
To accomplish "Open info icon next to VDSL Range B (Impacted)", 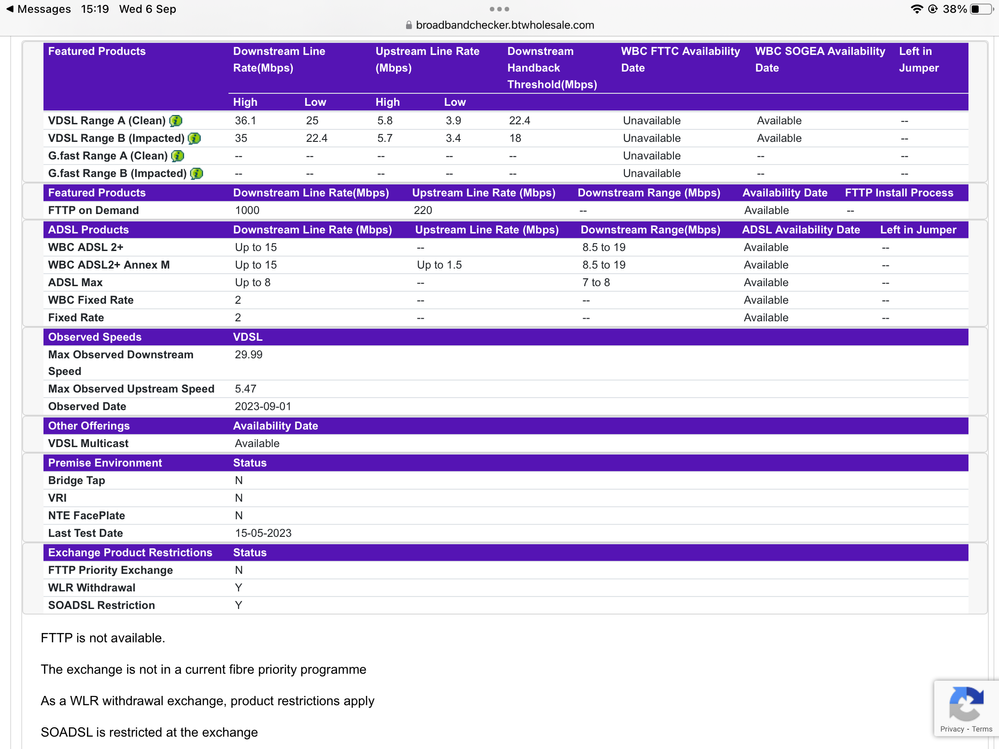I will (194, 139).
